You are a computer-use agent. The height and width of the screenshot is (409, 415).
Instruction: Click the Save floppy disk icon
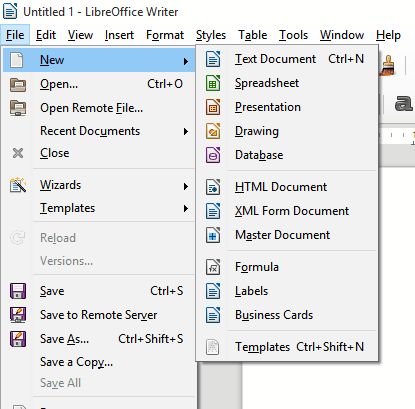(x=18, y=291)
